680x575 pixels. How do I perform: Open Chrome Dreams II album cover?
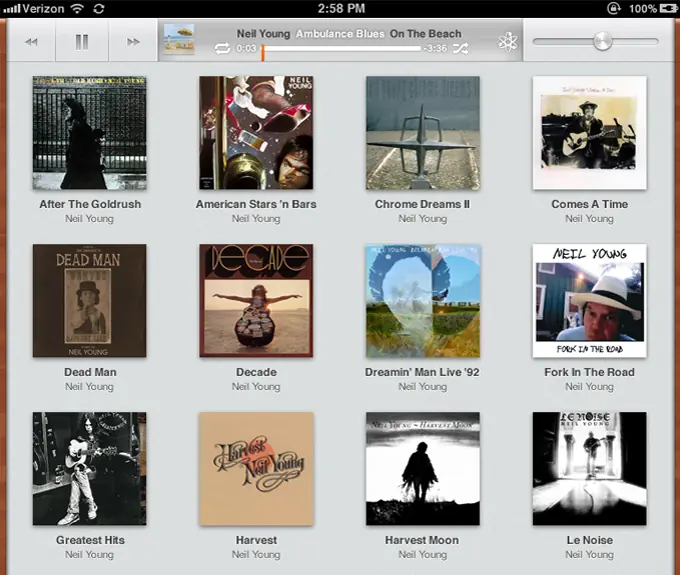(x=423, y=133)
